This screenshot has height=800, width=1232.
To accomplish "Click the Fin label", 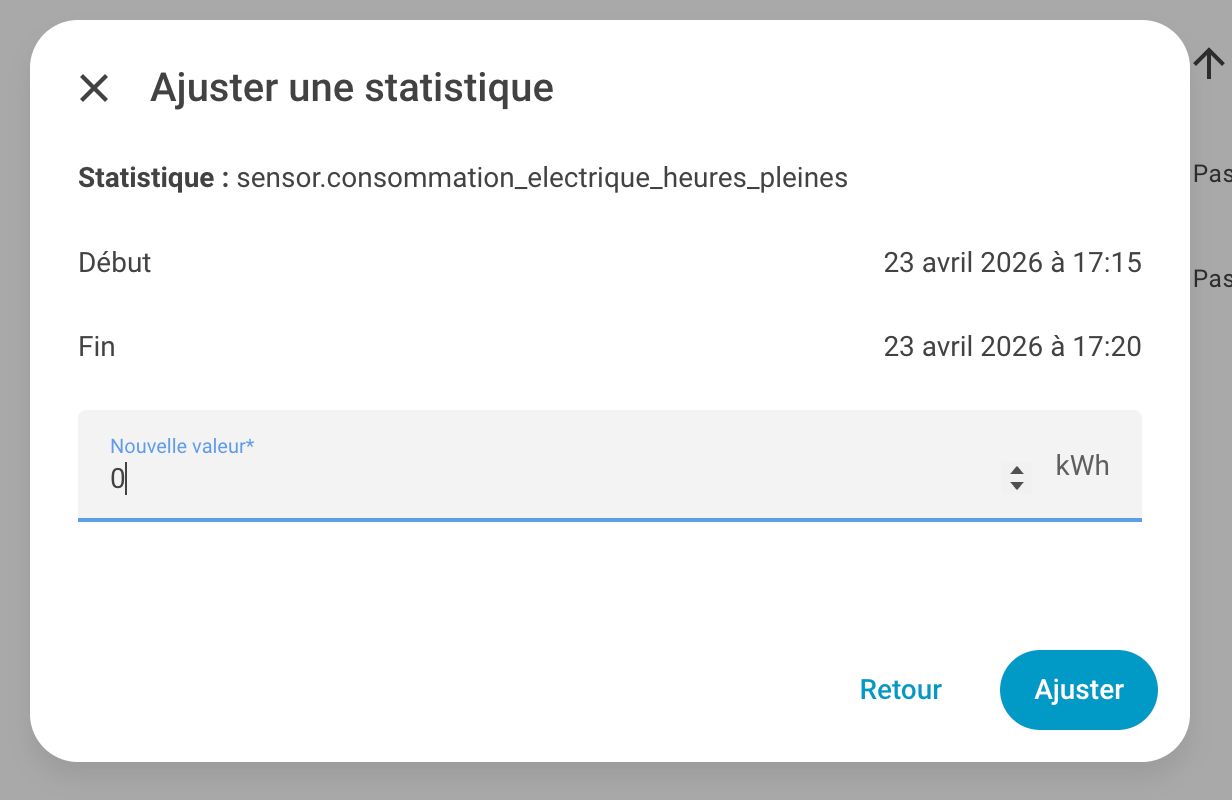I will click(97, 347).
